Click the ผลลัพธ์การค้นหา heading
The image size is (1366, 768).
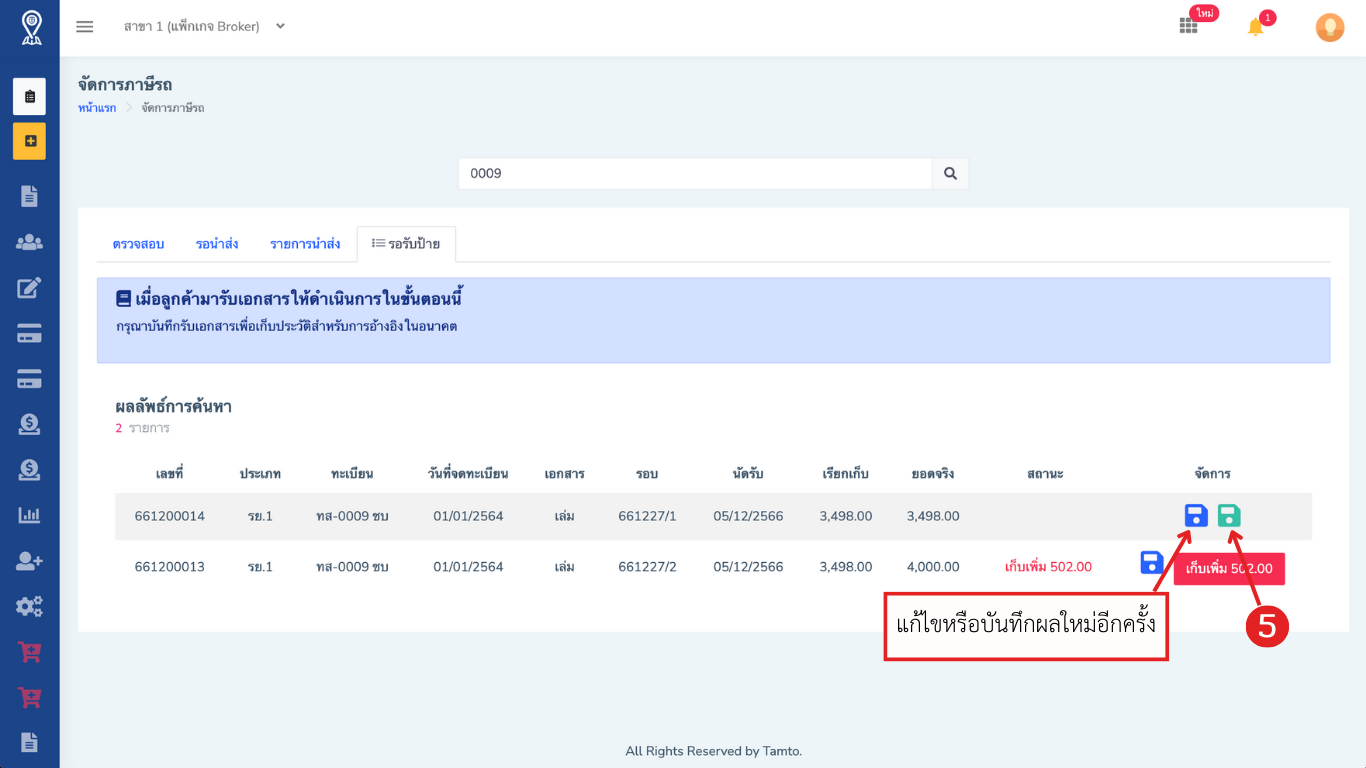pos(174,407)
